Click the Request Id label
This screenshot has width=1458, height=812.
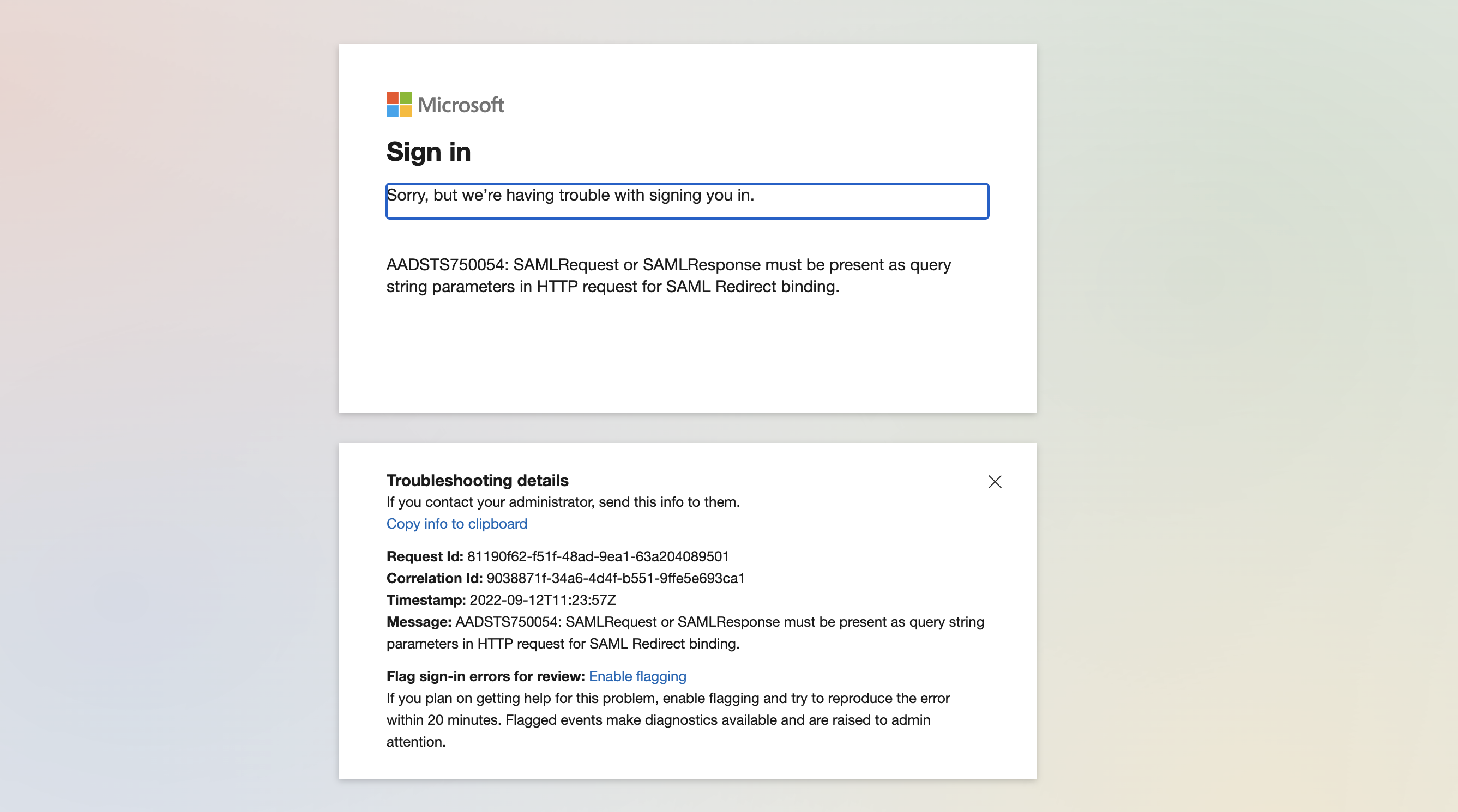(x=425, y=556)
